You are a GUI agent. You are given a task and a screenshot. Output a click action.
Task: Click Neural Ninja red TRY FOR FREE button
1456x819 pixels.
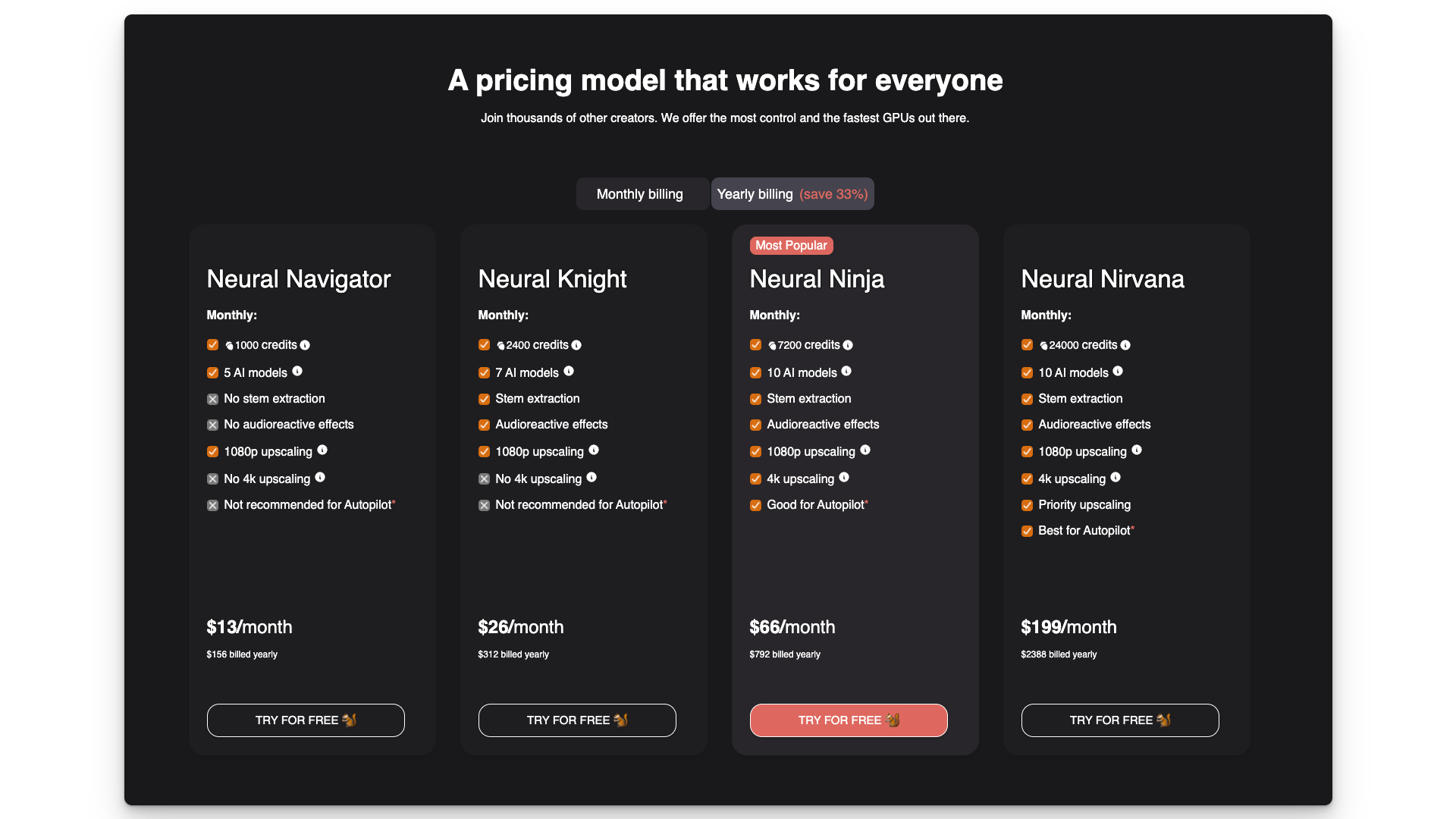tap(849, 720)
